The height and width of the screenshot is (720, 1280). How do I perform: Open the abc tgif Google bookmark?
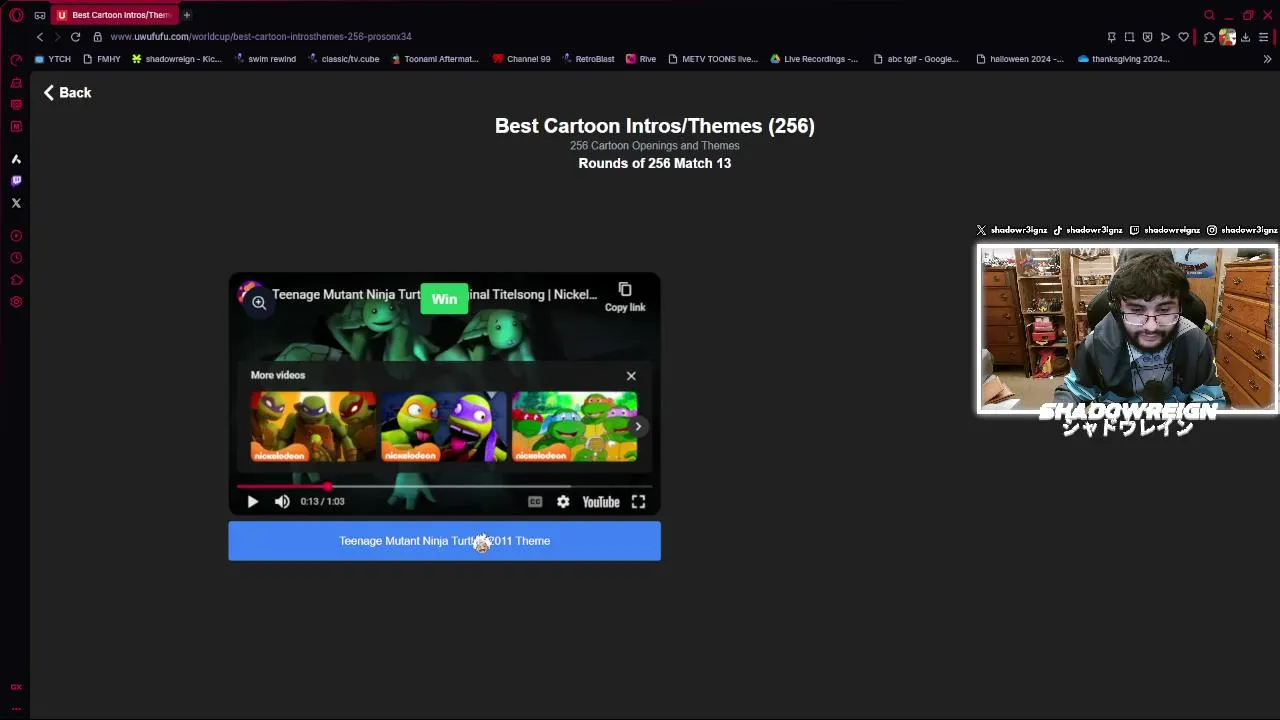(915, 59)
